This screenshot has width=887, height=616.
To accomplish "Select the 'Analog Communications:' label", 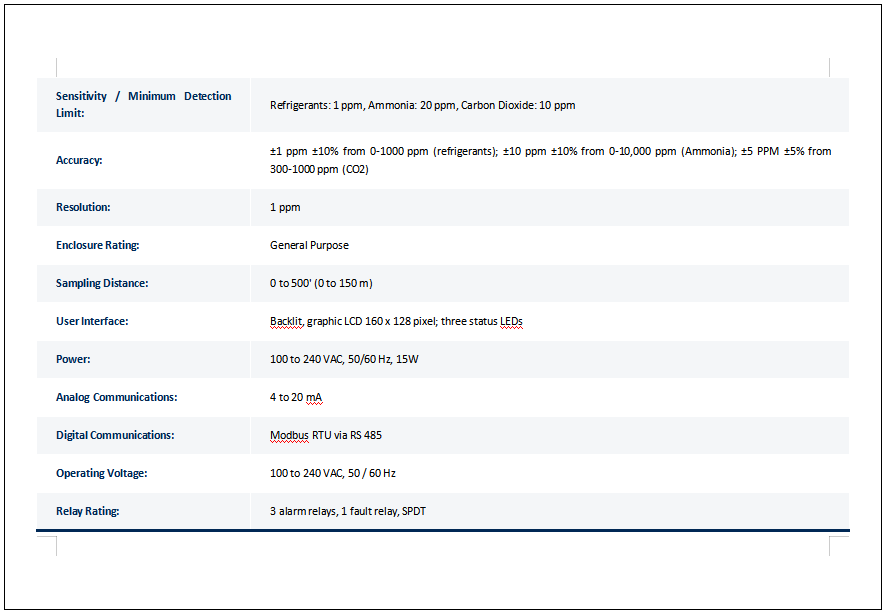I will coord(117,397).
